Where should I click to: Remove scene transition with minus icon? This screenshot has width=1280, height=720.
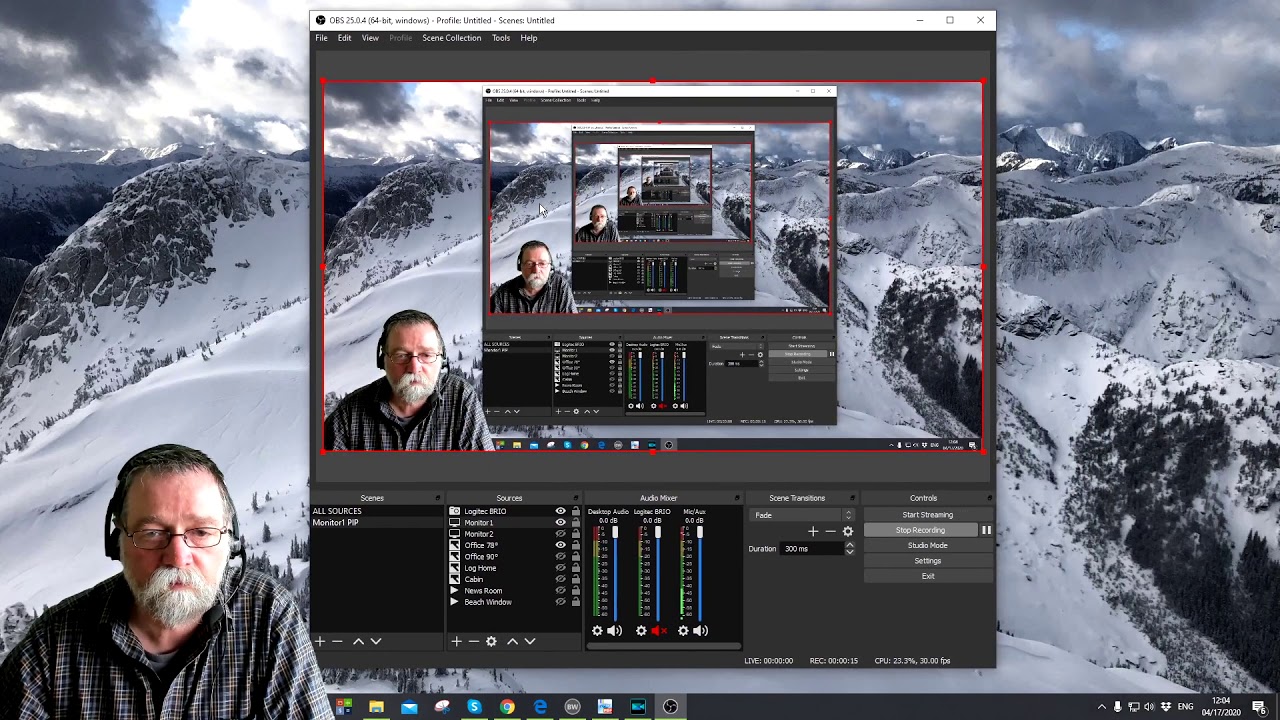pos(830,531)
